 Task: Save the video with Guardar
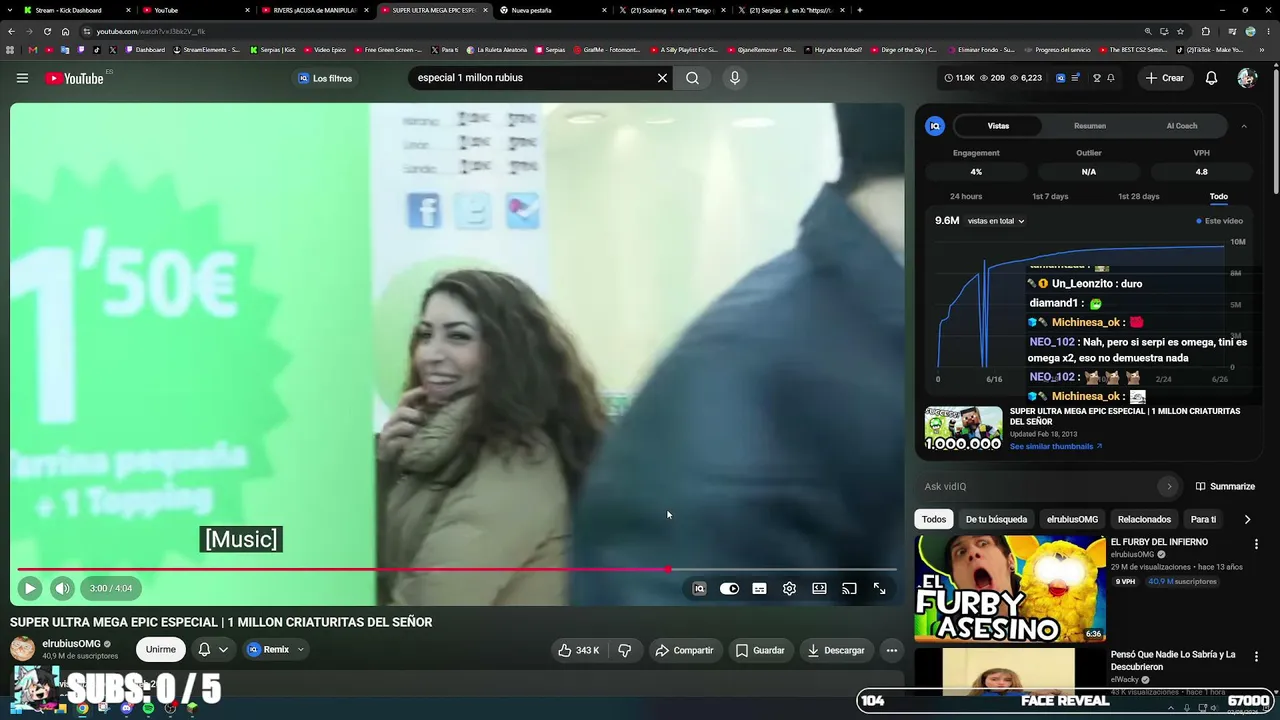760,650
